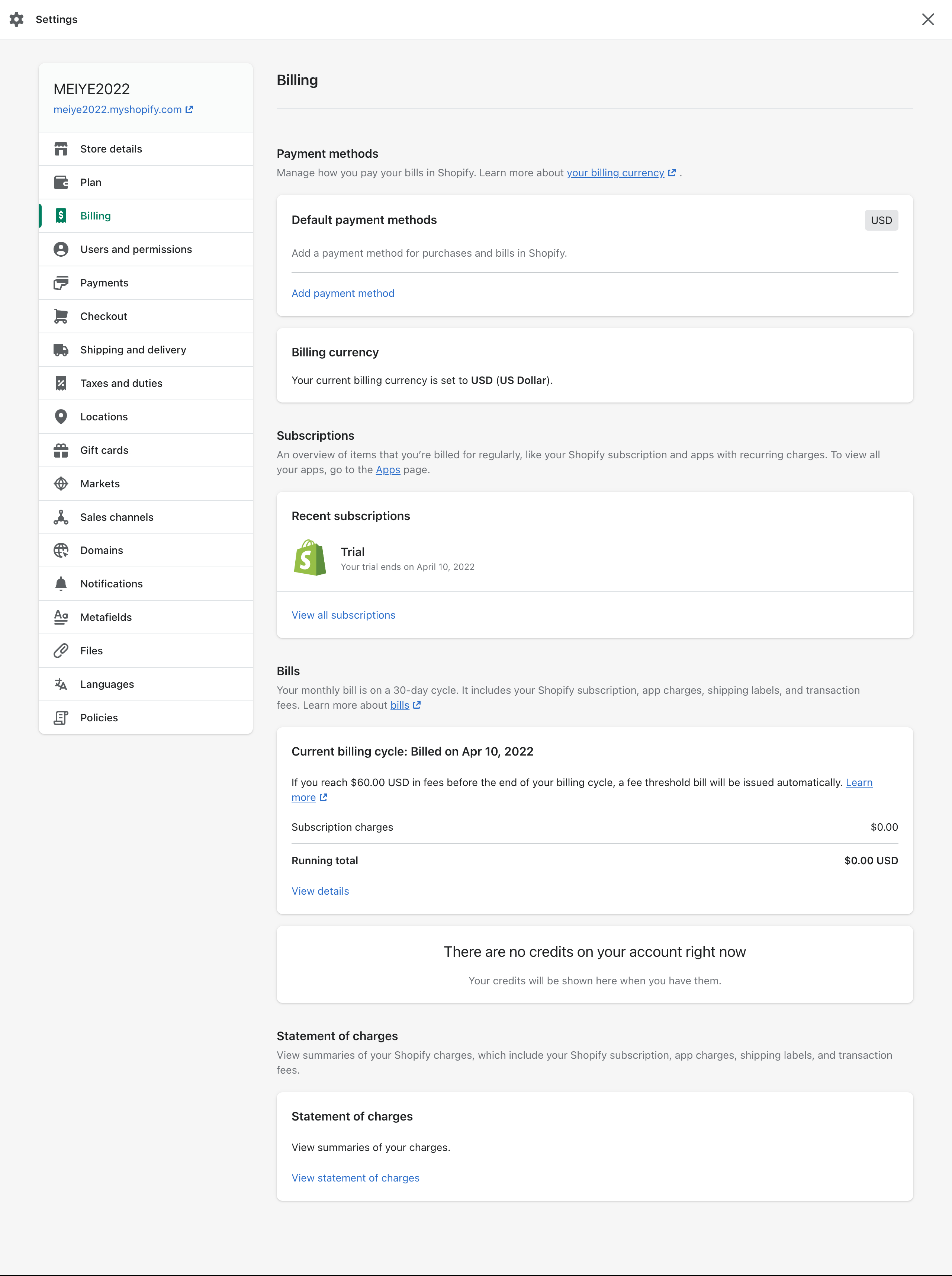Click the '$0.00 USD' running total value
This screenshot has height=1276, width=952.
tap(871, 860)
